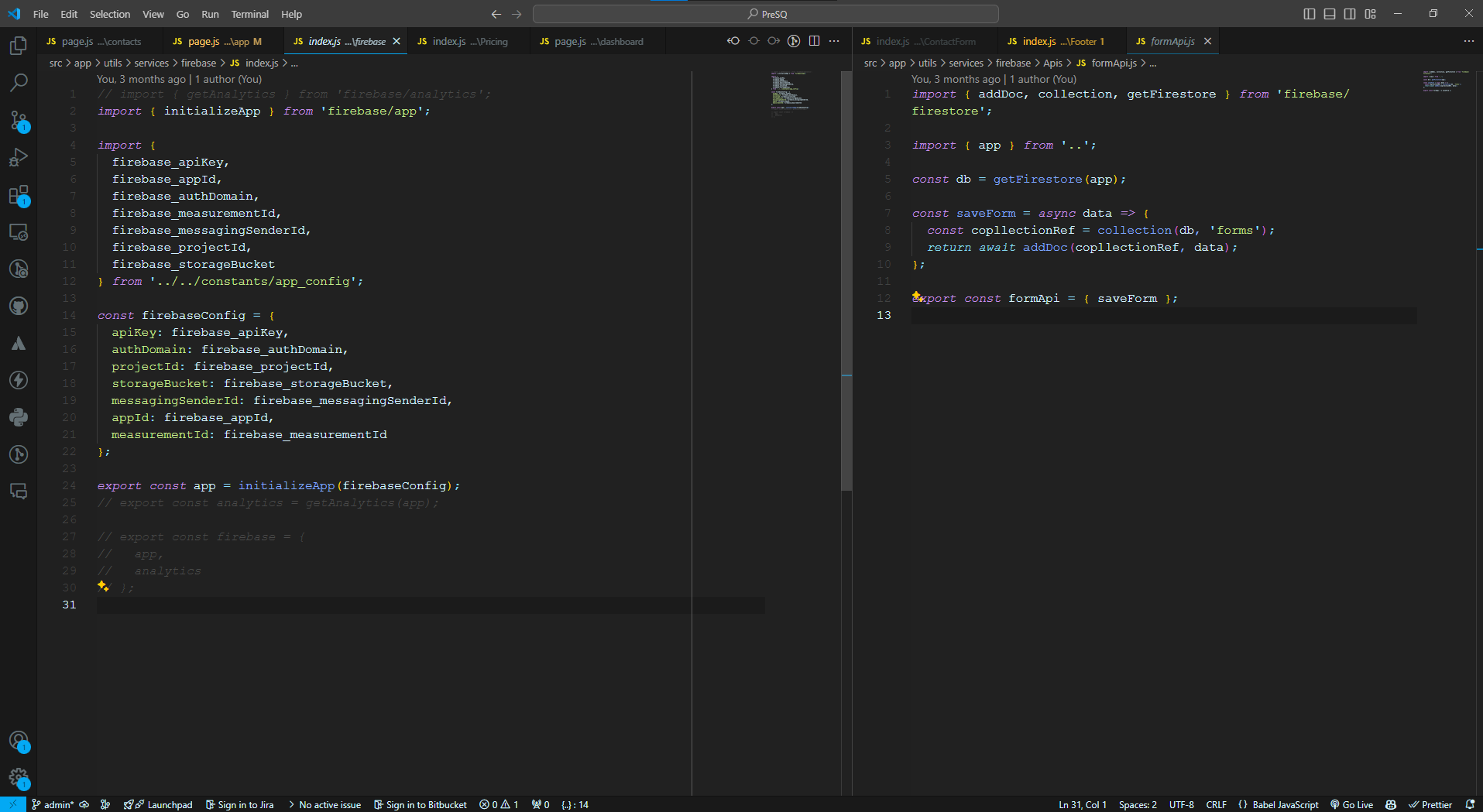Open the Search view in activity bar
The height and width of the screenshot is (812, 1483).
19,82
